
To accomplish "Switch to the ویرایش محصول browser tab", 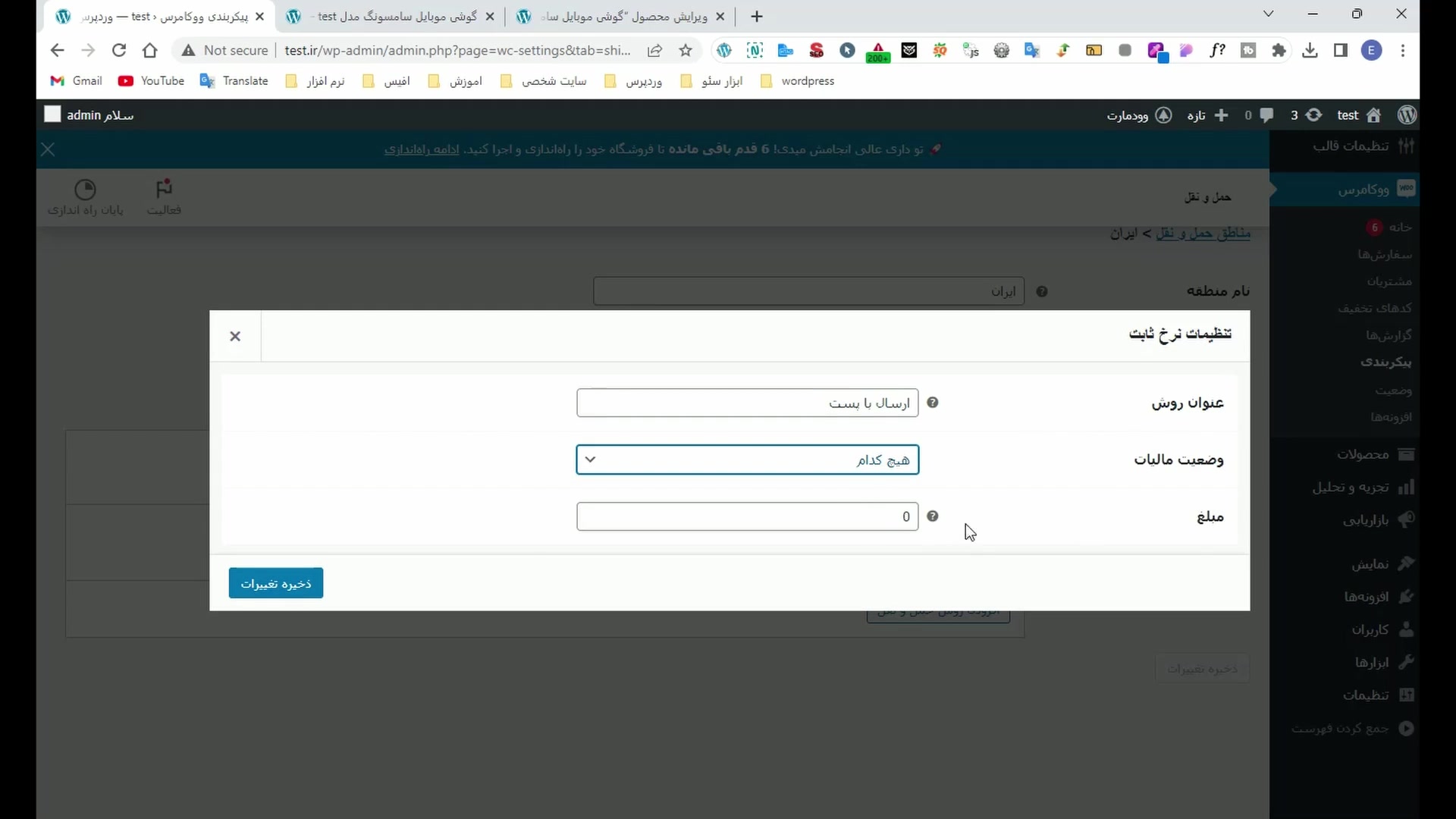I will (x=622, y=17).
